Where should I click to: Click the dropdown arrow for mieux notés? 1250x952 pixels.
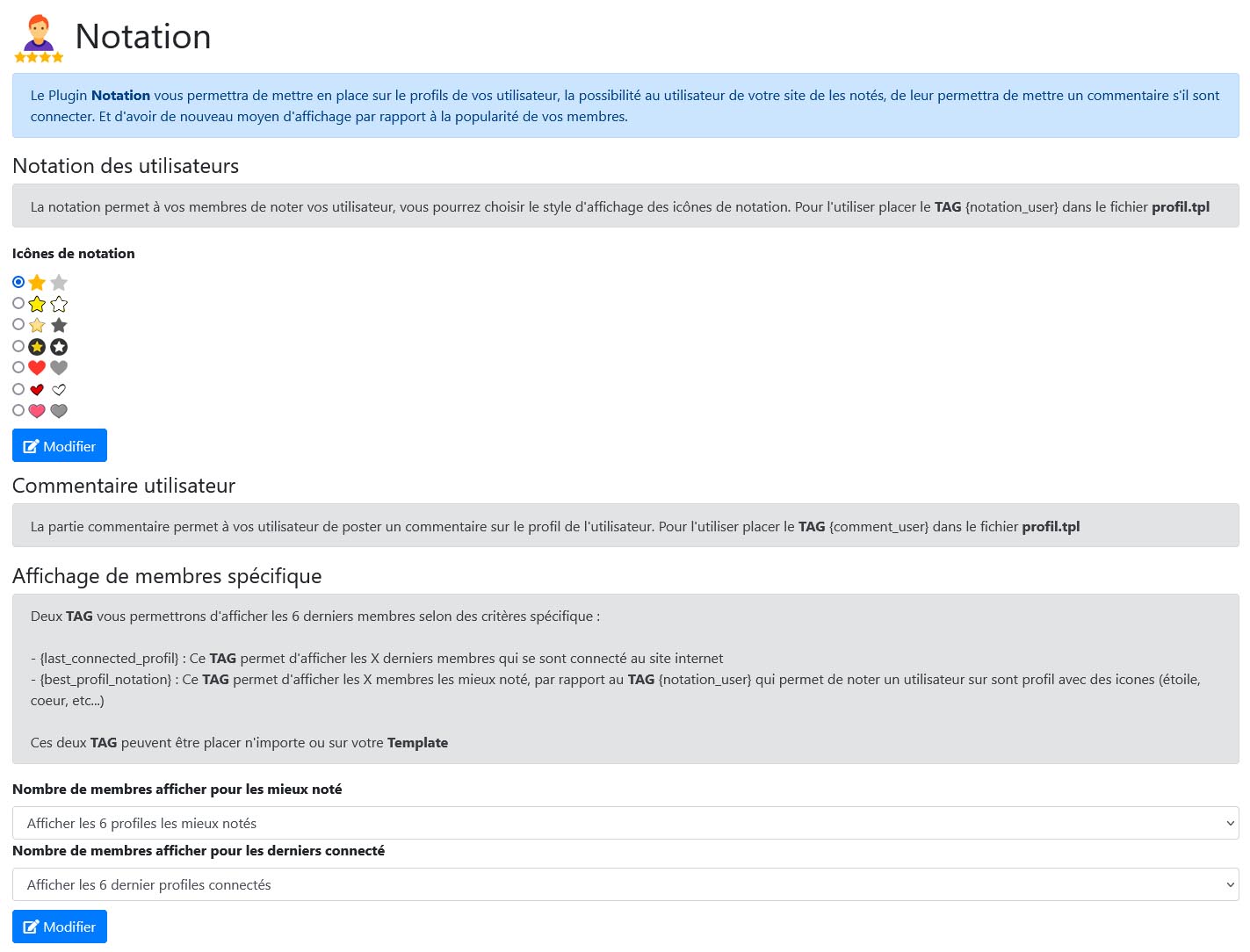pyautogui.click(x=1230, y=823)
